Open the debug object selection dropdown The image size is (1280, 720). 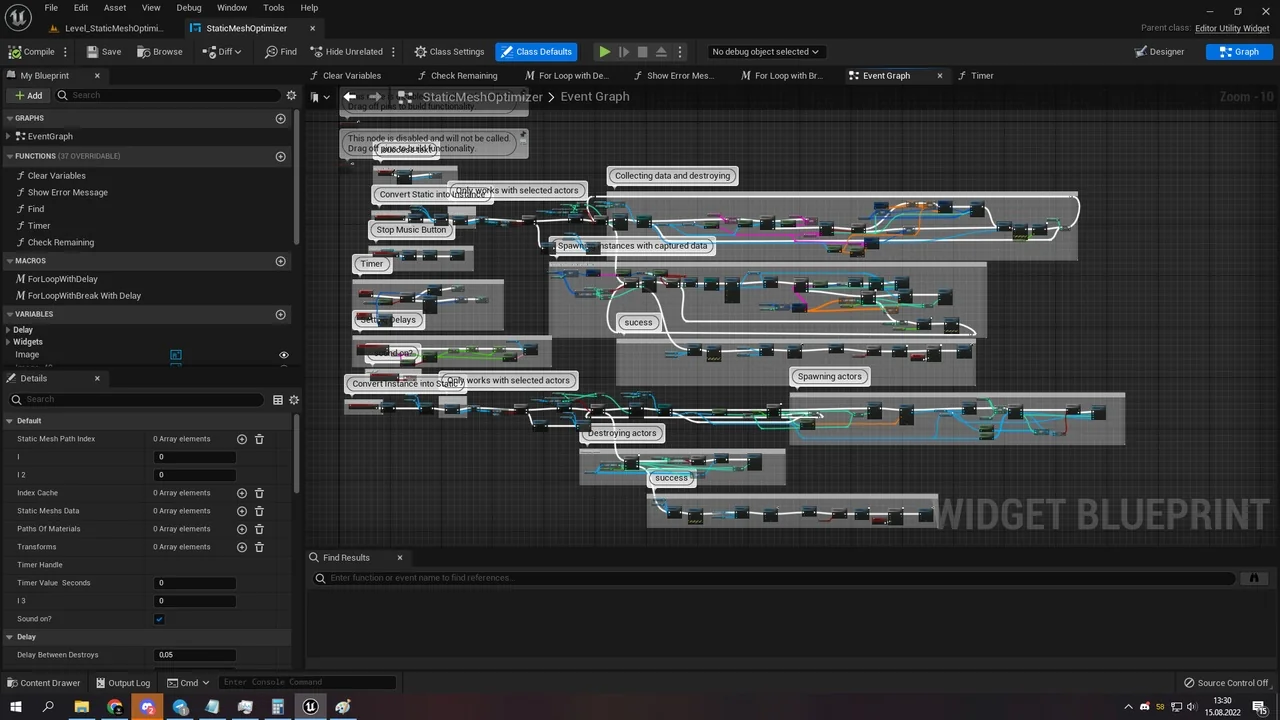pos(765,52)
